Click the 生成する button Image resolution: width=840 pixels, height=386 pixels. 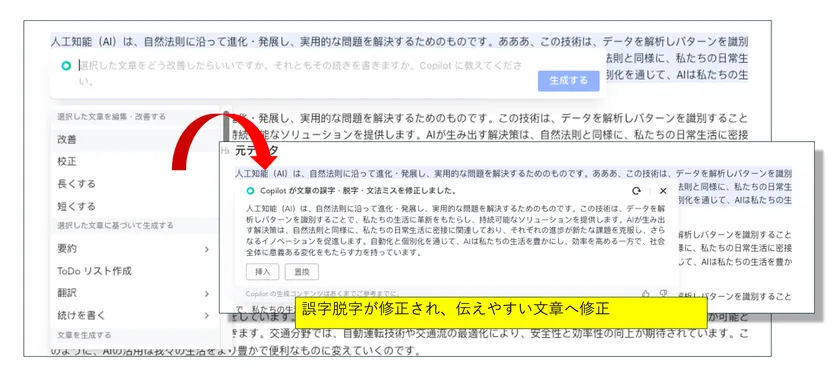click(x=568, y=80)
